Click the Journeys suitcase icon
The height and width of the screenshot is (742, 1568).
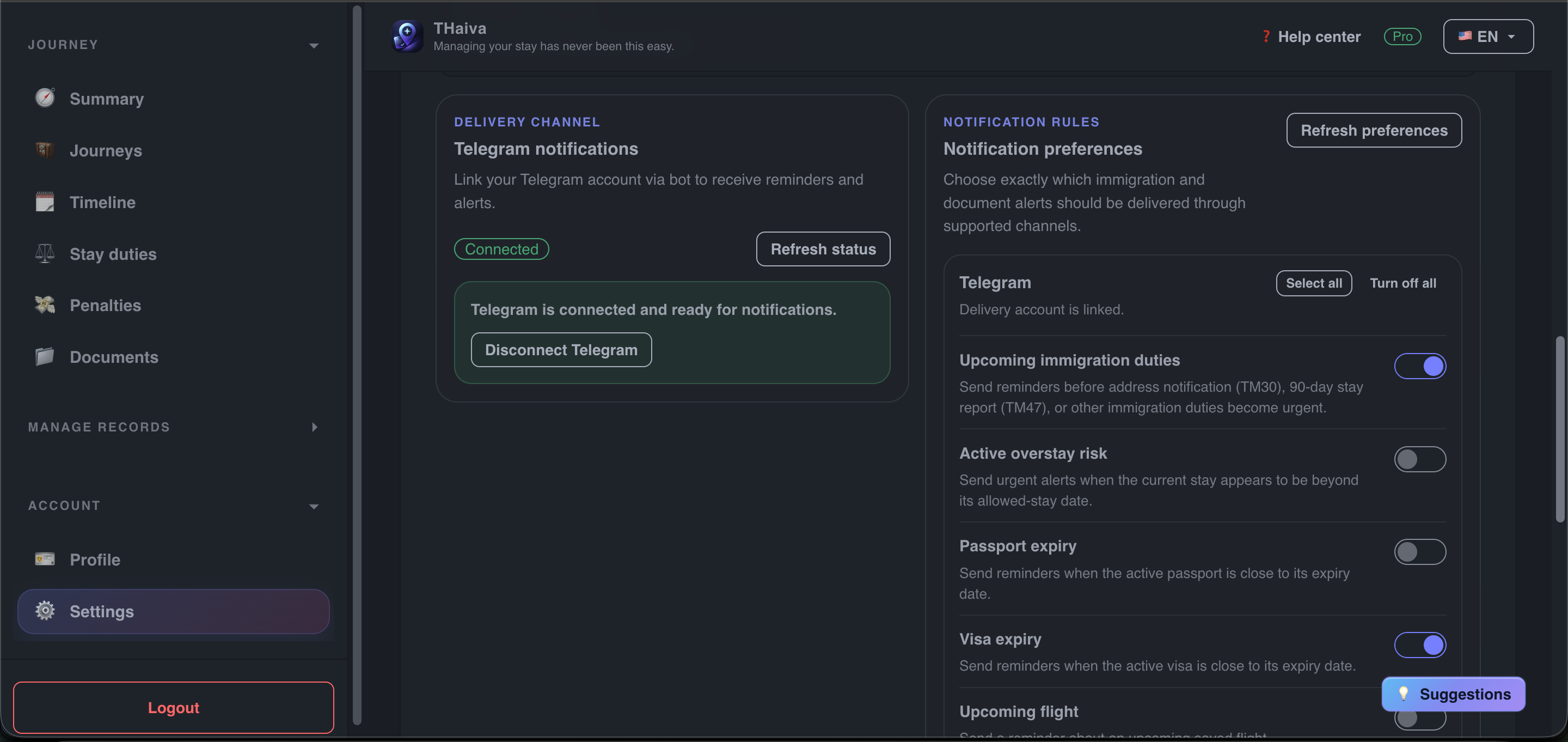(x=45, y=150)
